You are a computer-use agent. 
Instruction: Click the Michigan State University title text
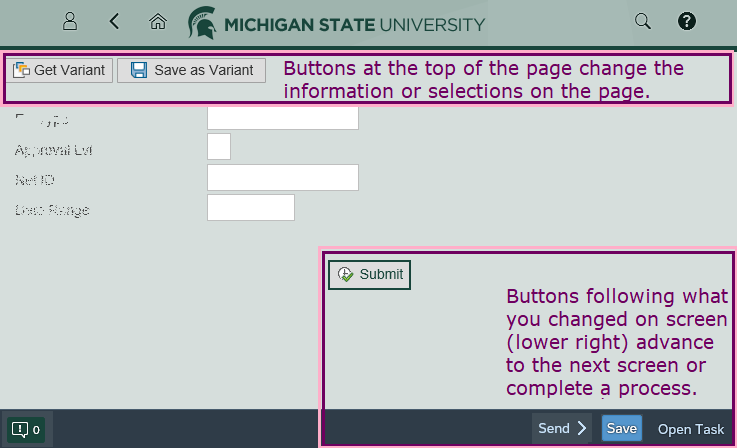[x=355, y=23]
